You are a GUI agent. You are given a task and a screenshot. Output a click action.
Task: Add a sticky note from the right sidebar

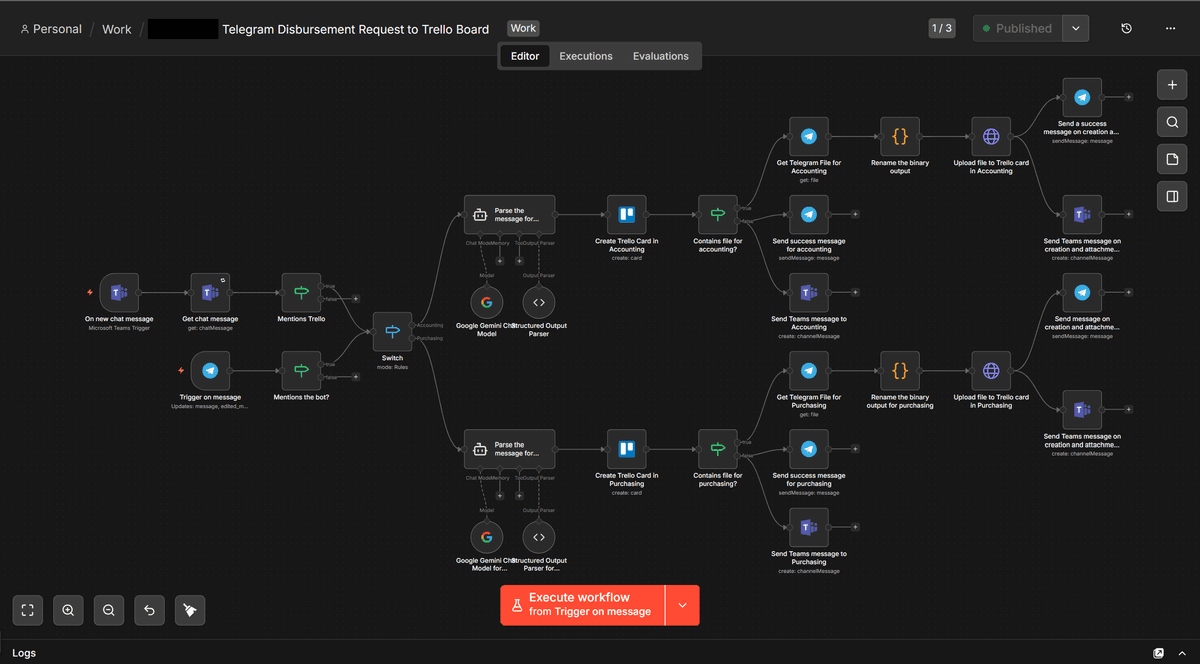click(1172, 158)
